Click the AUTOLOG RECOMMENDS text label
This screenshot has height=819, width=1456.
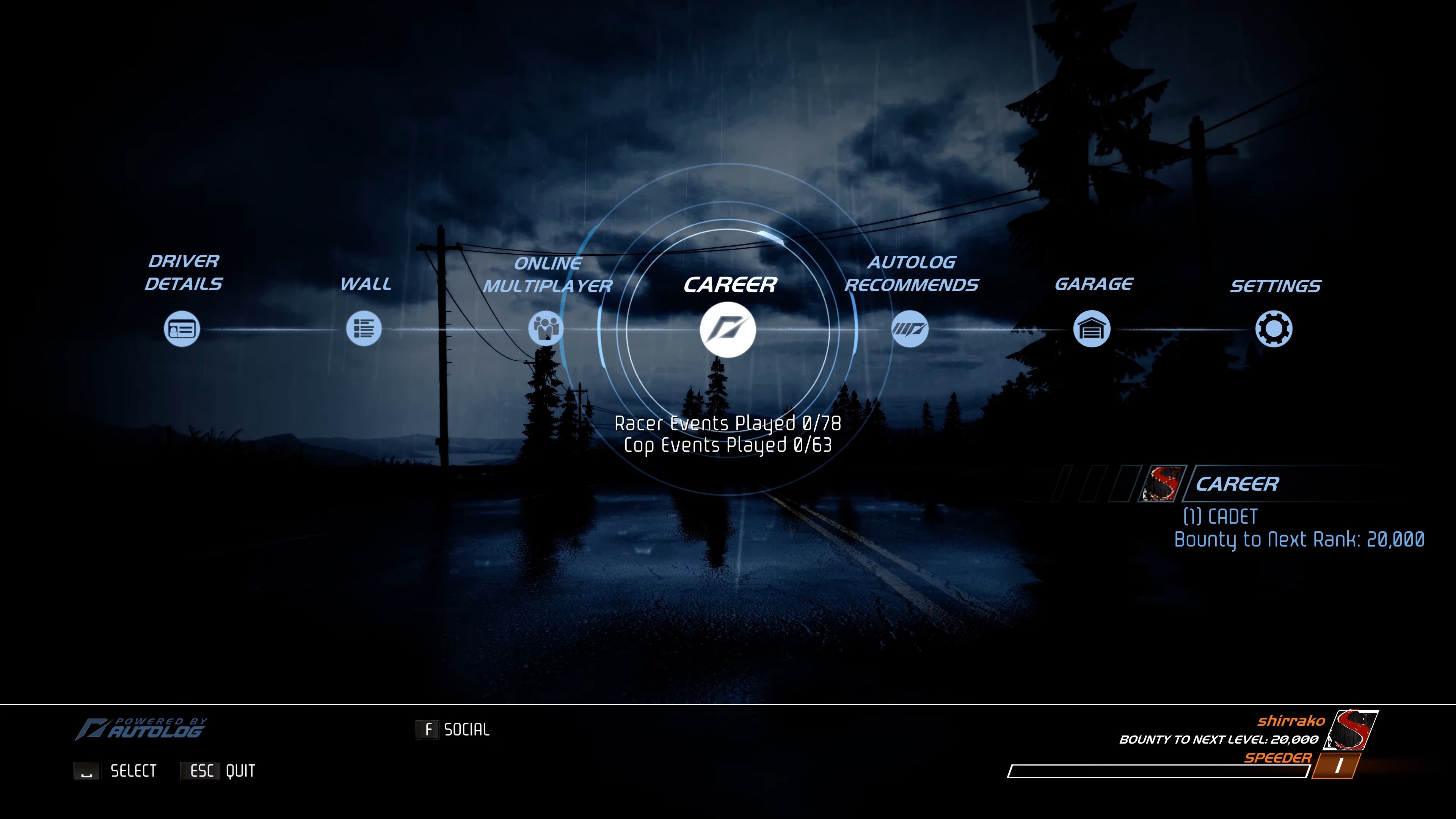coord(911,274)
